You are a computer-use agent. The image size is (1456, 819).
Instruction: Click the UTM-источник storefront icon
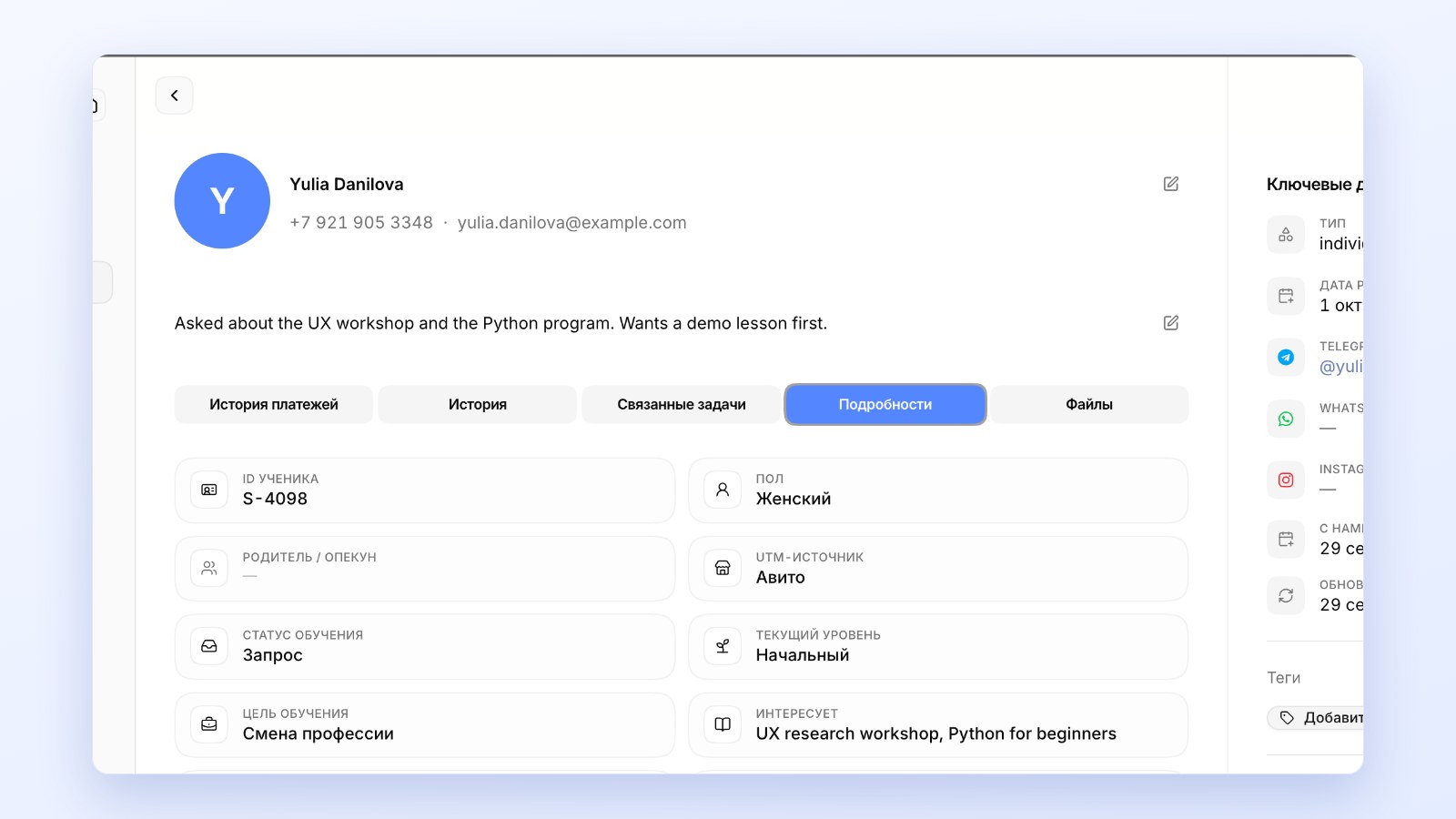[723, 568]
